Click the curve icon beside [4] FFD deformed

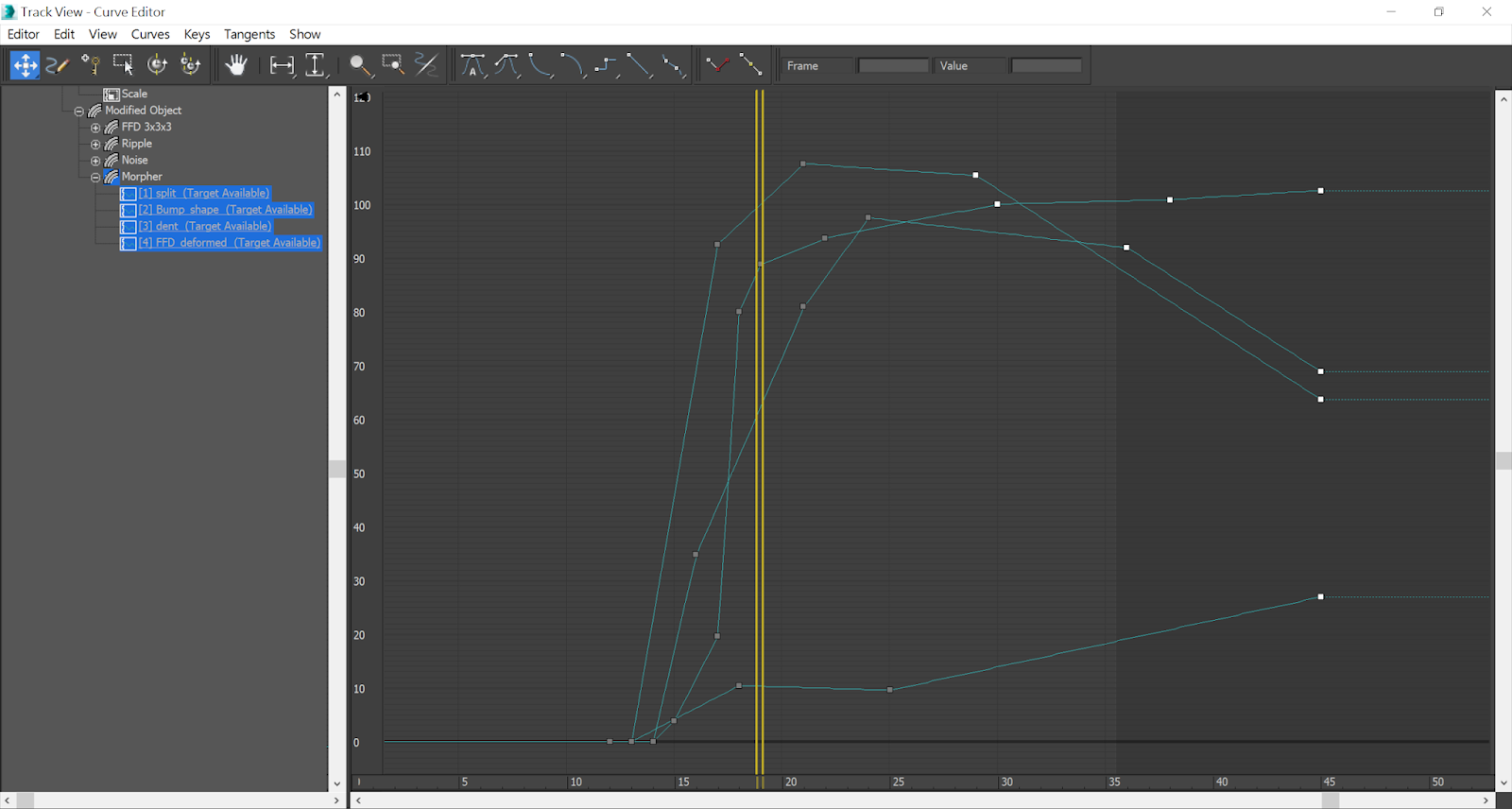pyautogui.click(x=129, y=243)
